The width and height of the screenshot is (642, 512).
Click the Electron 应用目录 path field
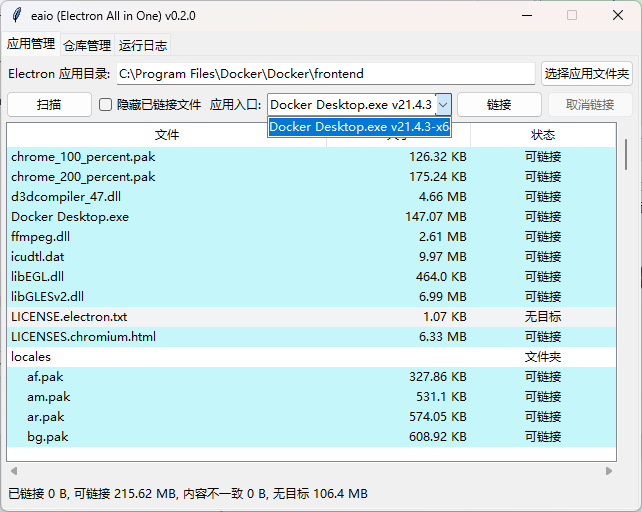[326, 74]
